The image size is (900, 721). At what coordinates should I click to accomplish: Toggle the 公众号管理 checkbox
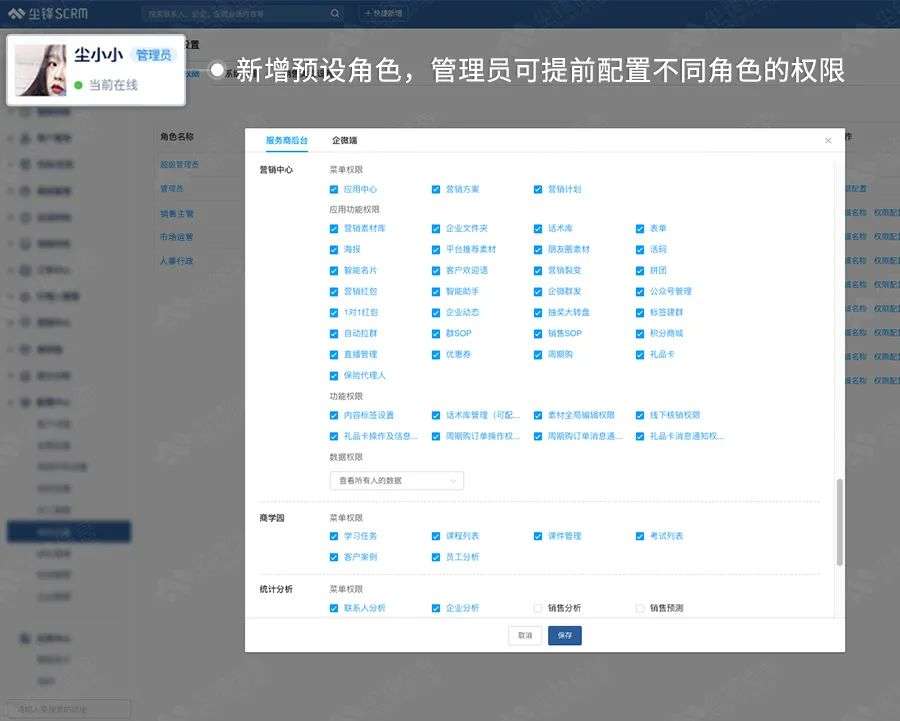click(640, 292)
